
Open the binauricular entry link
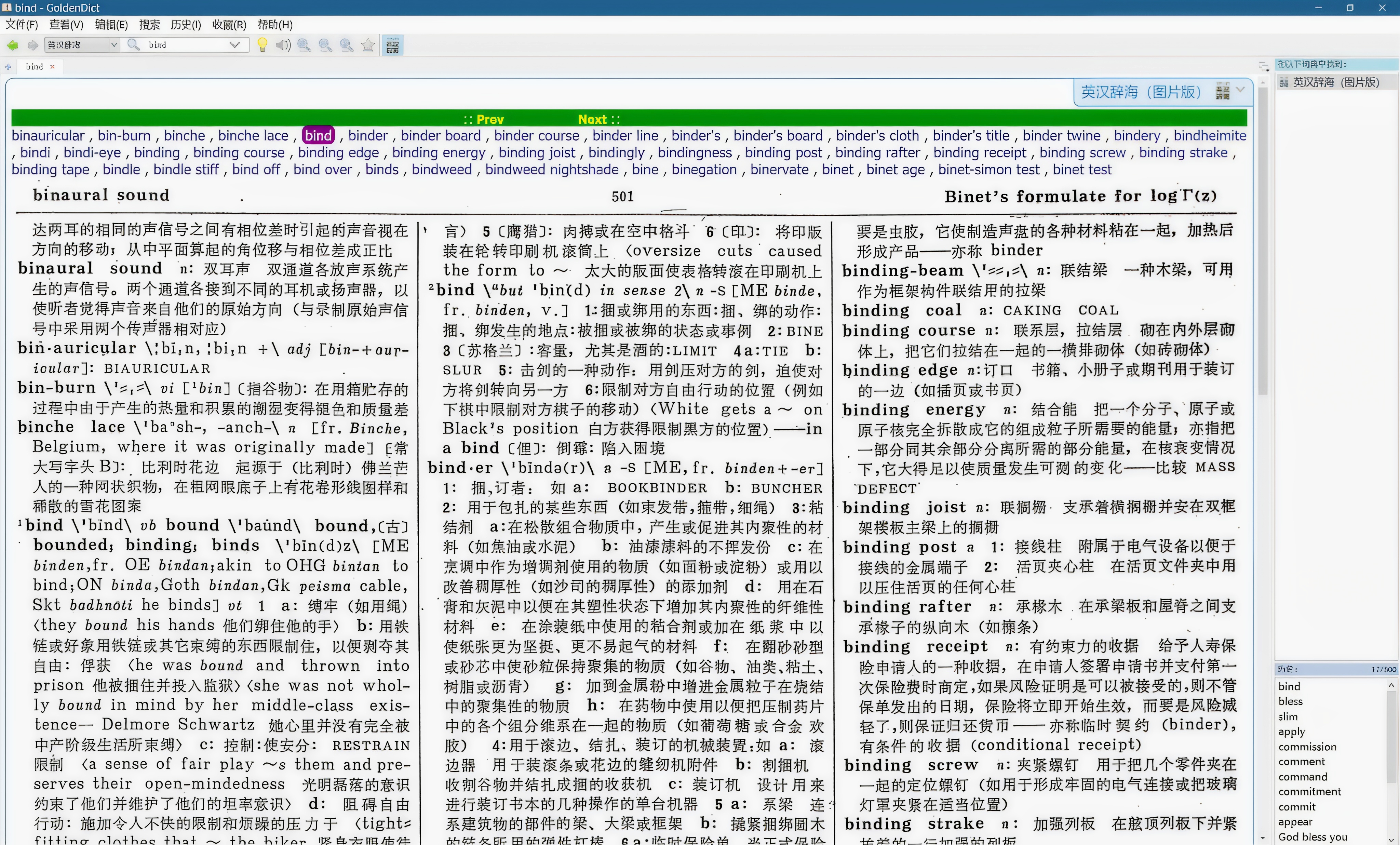[48, 136]
